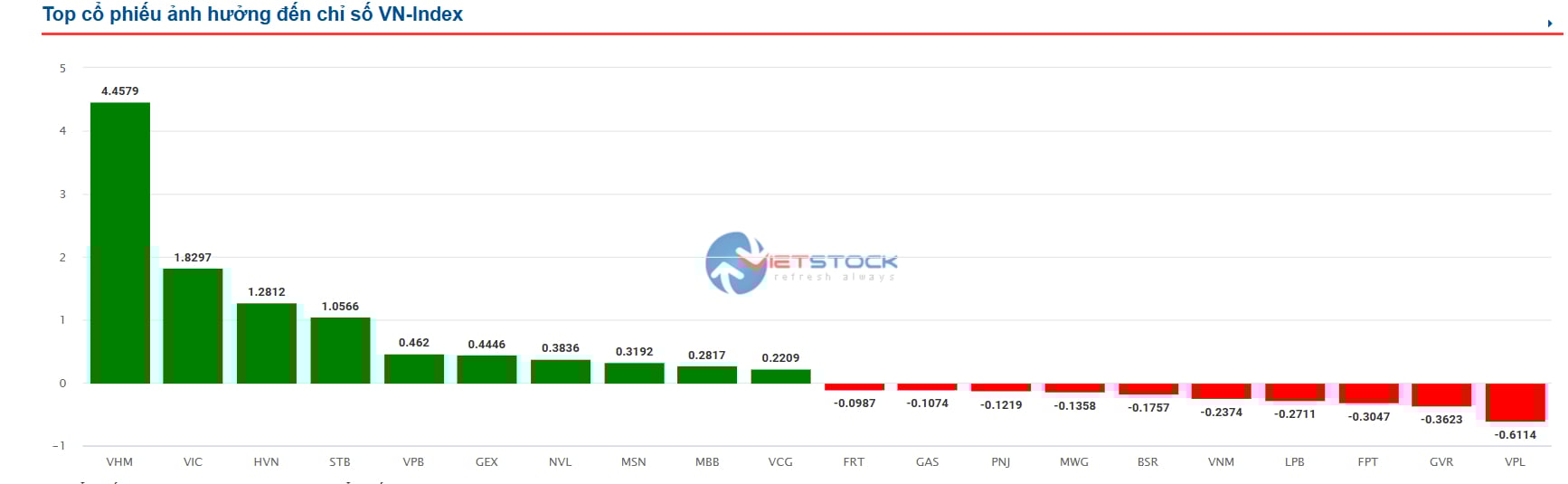Select the LPB red bar
Viewport: 1568px width, 484px height.
[1295, 392]
